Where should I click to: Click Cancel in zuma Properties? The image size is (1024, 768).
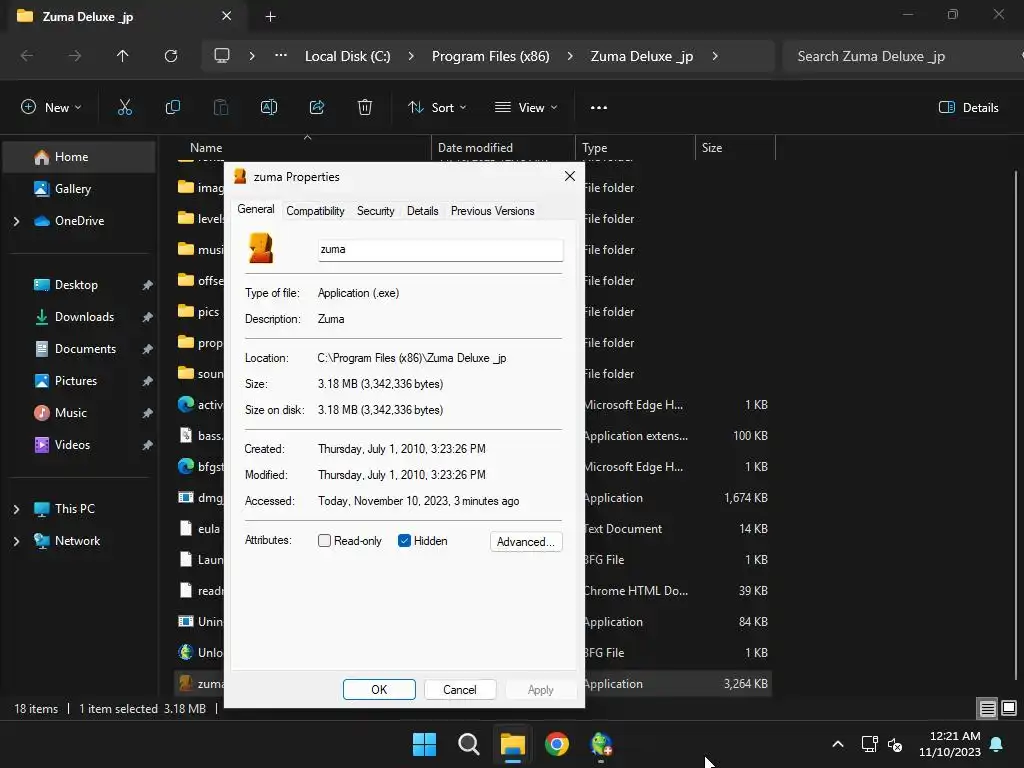pos(460,690)
